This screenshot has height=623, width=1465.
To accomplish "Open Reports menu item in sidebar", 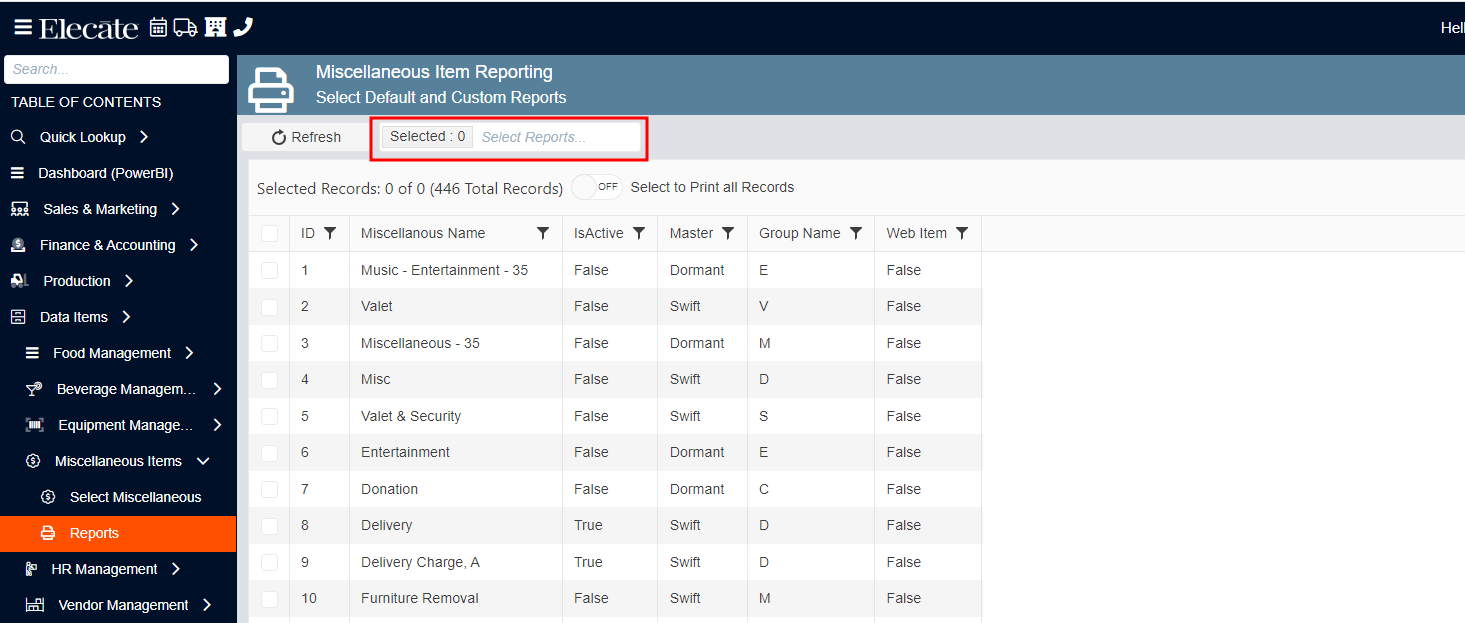I will [x=118, y=533].
